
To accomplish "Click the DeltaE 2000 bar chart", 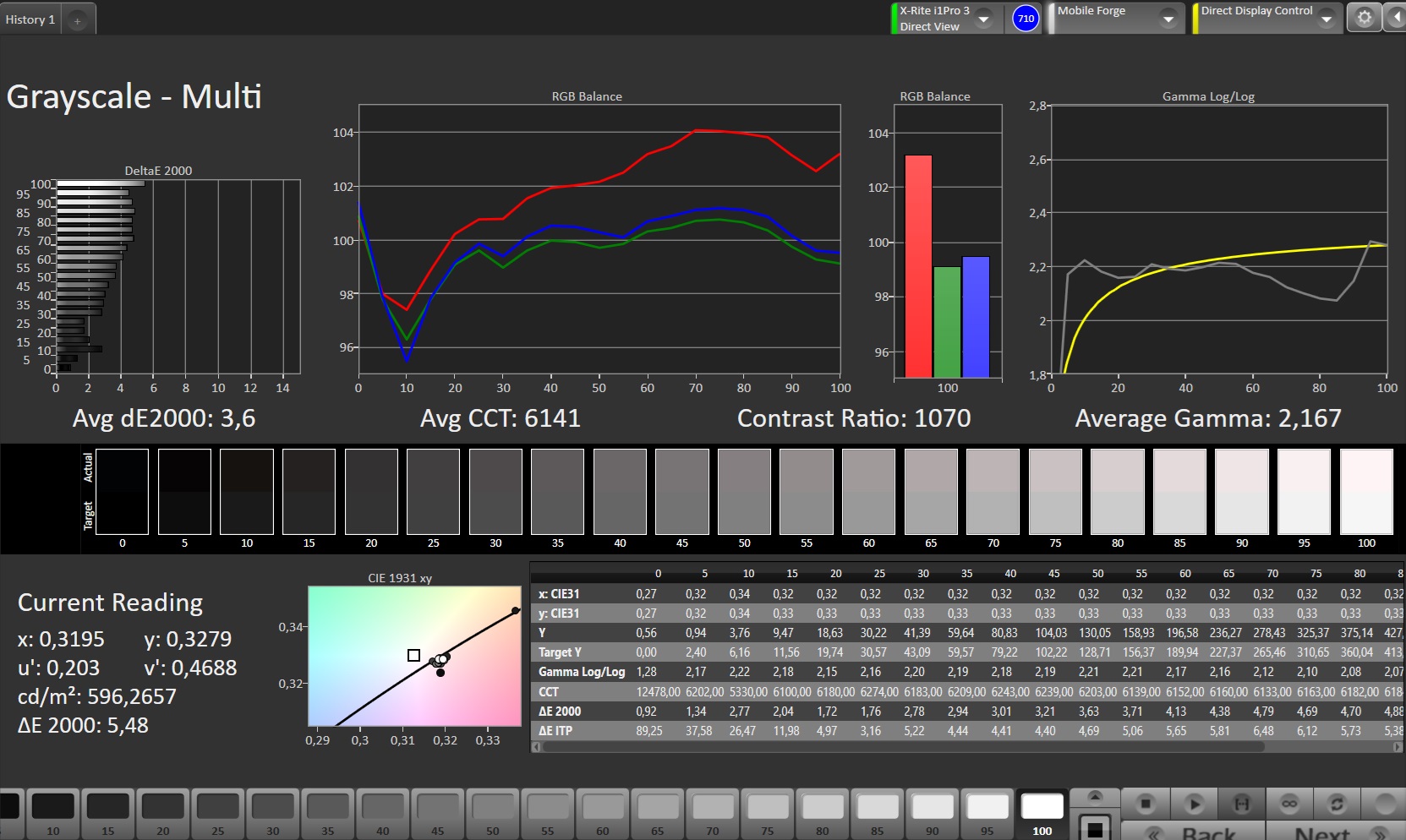I will click(177, 276).
